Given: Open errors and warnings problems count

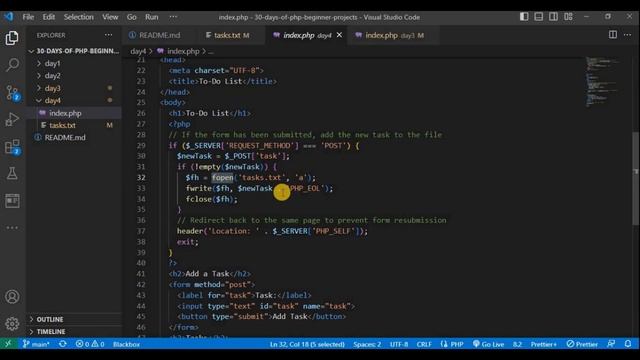Looking at the screenshot, I should pos(90,344).
